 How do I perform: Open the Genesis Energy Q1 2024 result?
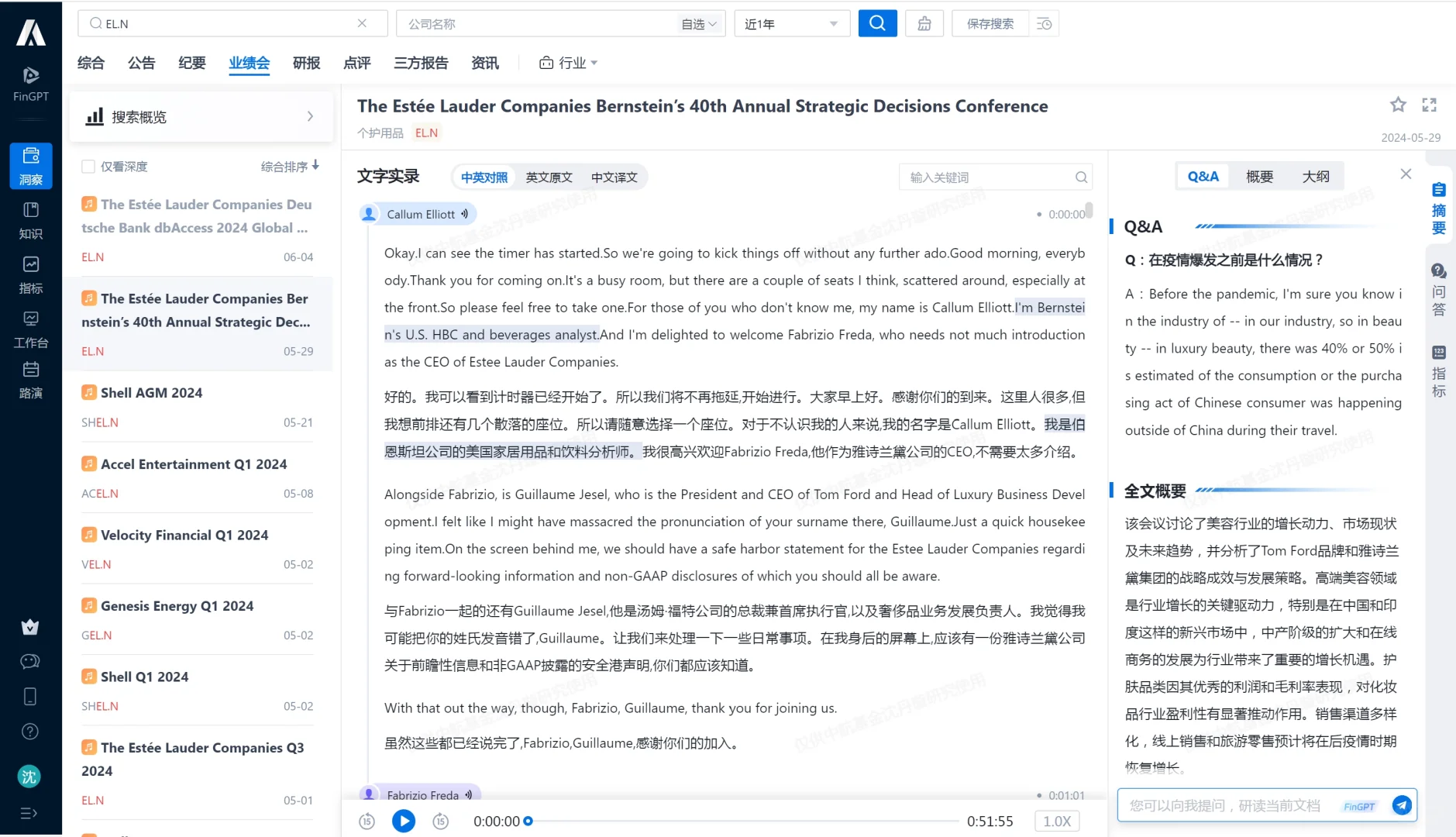pos(197,619)
